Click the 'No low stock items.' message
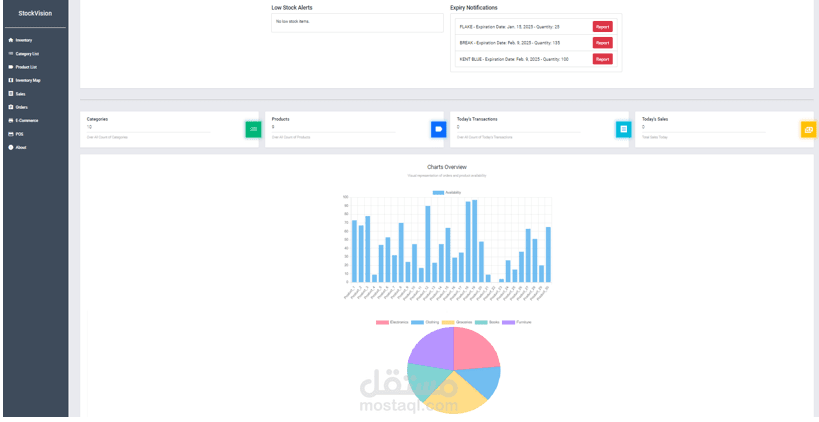Image resolution: width=819 pixels, height=422 pixels. pos(292,21)
